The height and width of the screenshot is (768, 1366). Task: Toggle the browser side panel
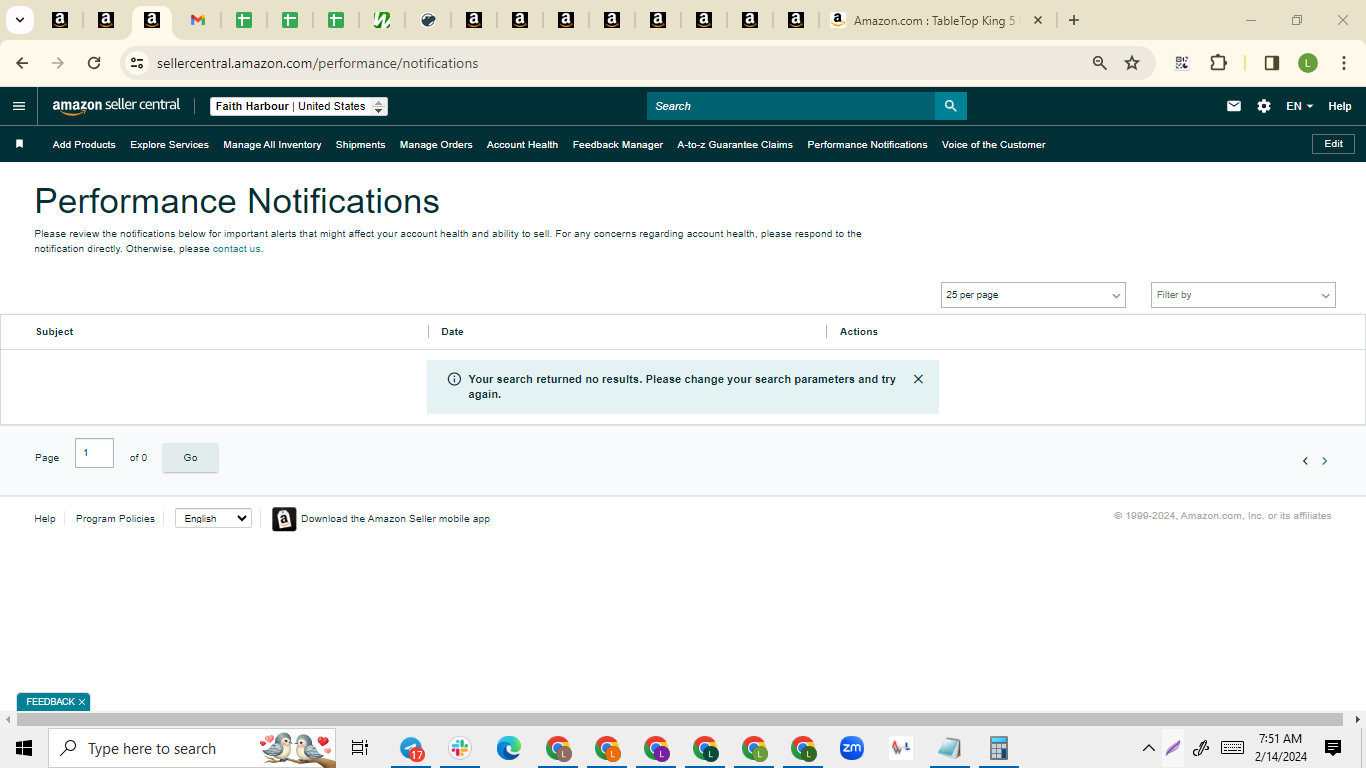[x=1272, y=63]
